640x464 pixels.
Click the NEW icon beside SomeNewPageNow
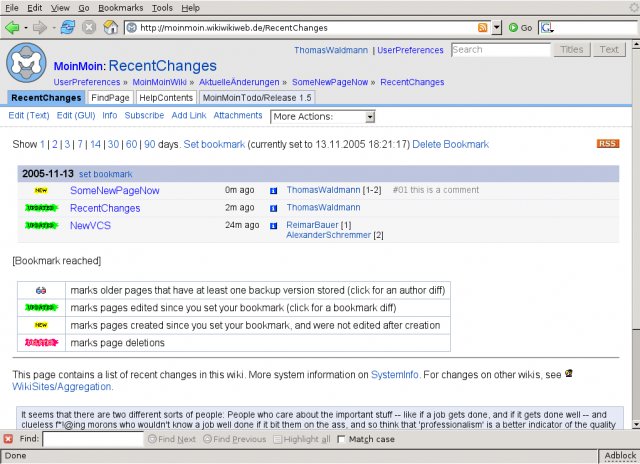pos(40,190)
